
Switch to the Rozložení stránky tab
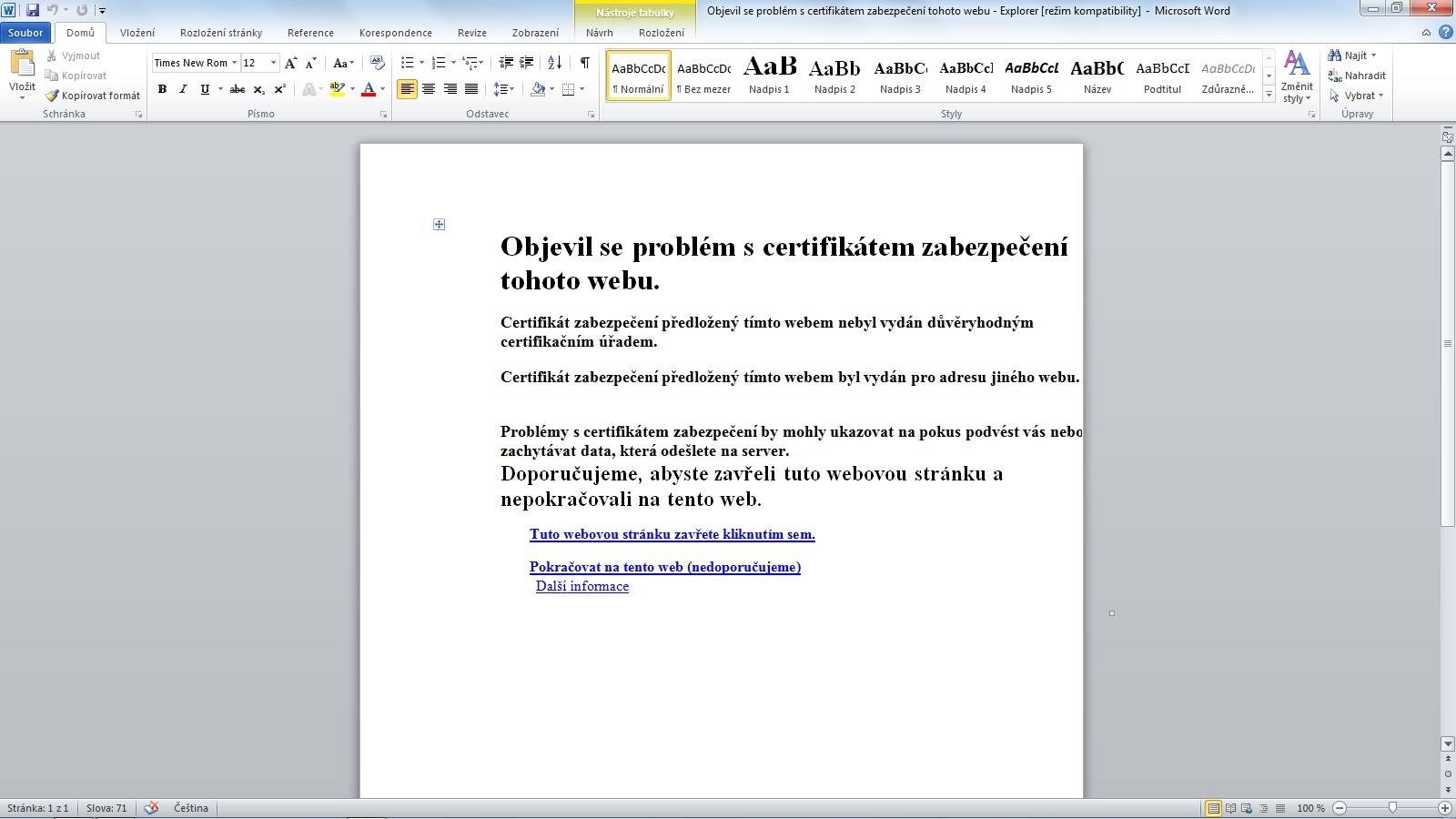click(x=221, y=33)
